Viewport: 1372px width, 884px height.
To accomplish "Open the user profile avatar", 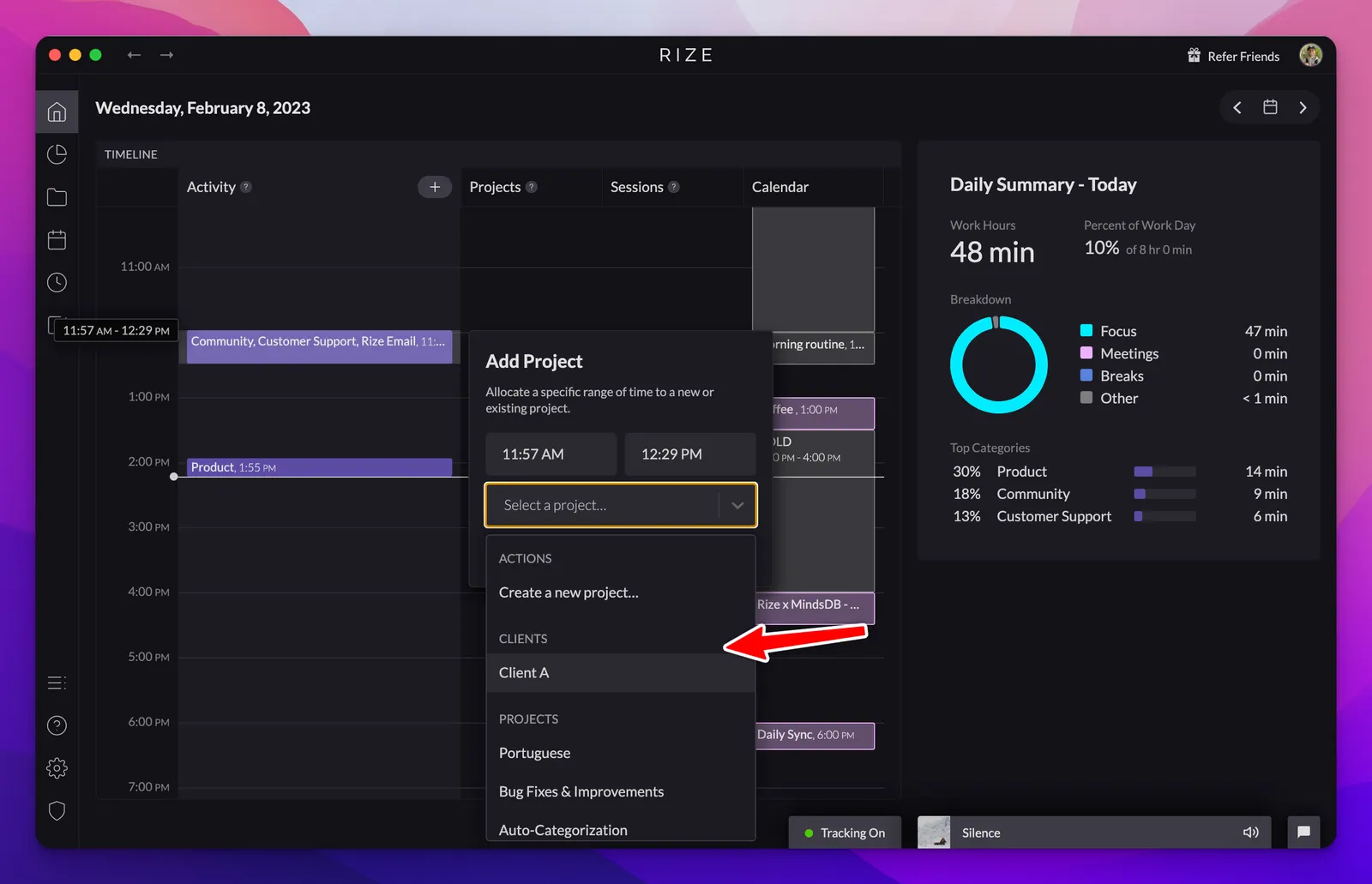I will (x=1310, y=55).
